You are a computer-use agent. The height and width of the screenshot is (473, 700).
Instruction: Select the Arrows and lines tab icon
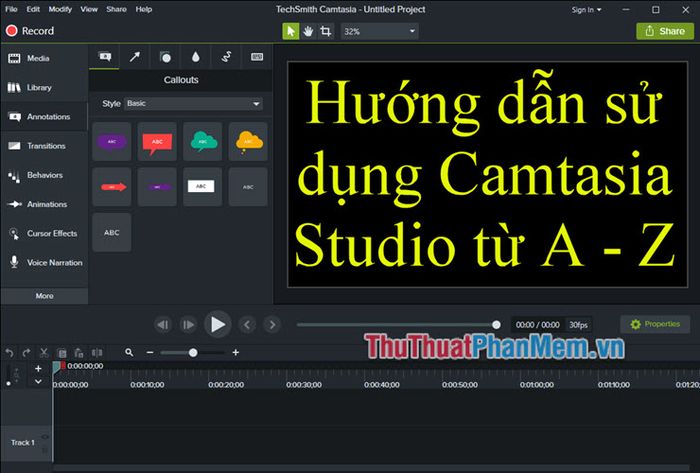click(x=135, y=57)
